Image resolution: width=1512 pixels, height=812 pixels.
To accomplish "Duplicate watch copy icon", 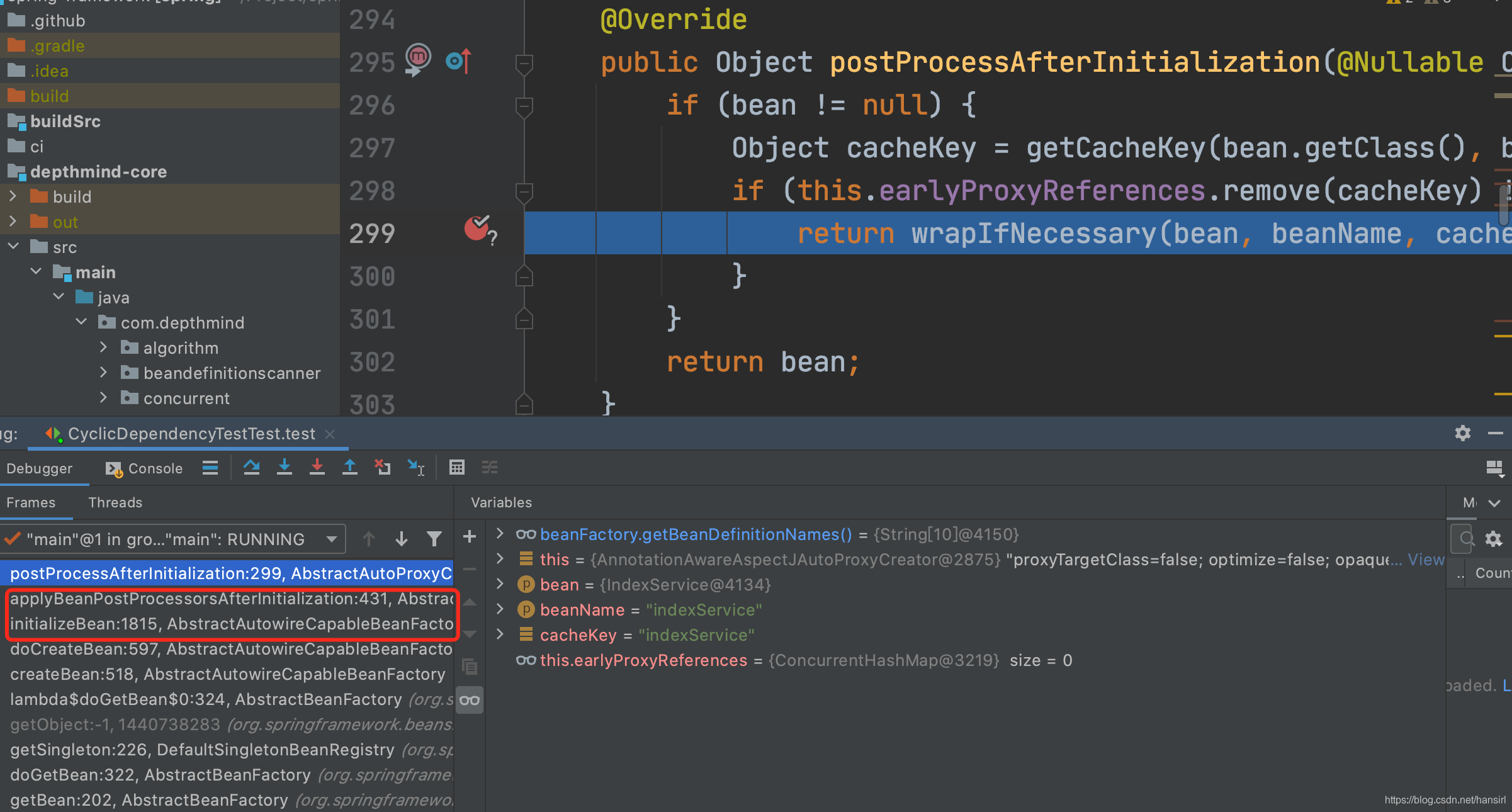I will coord(470,666).
